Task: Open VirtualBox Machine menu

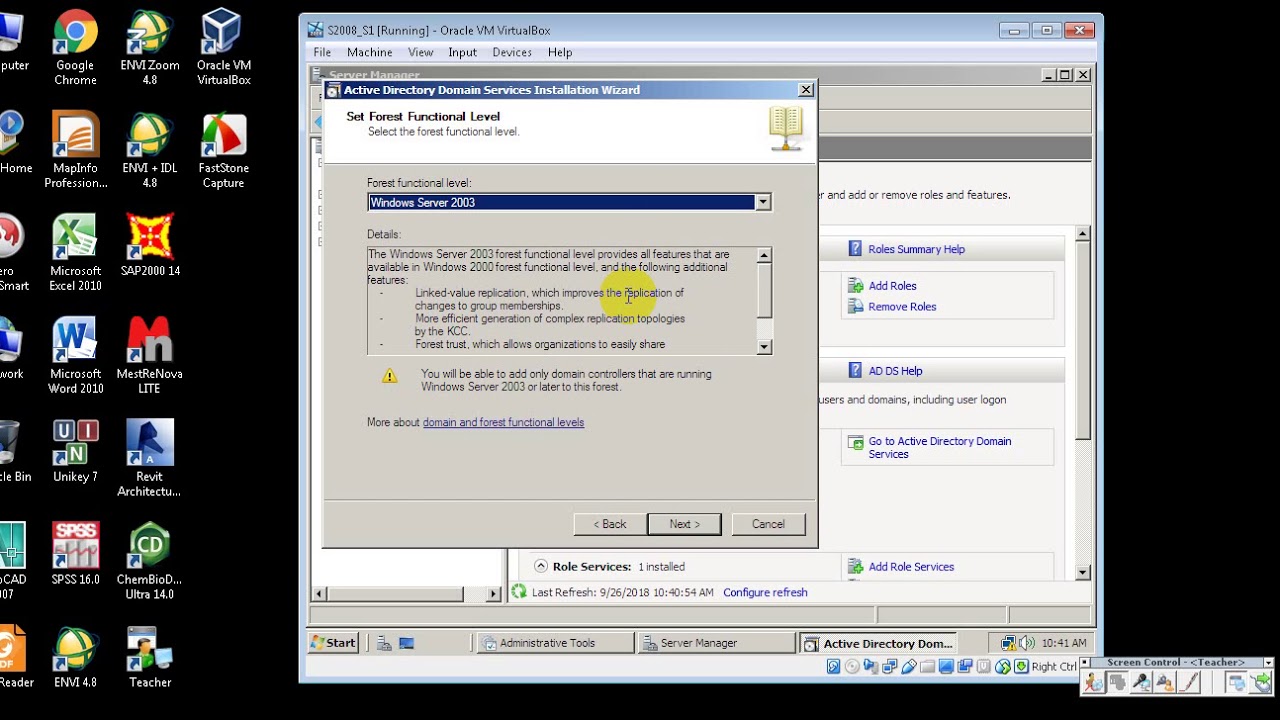Action: pos(369,52)
